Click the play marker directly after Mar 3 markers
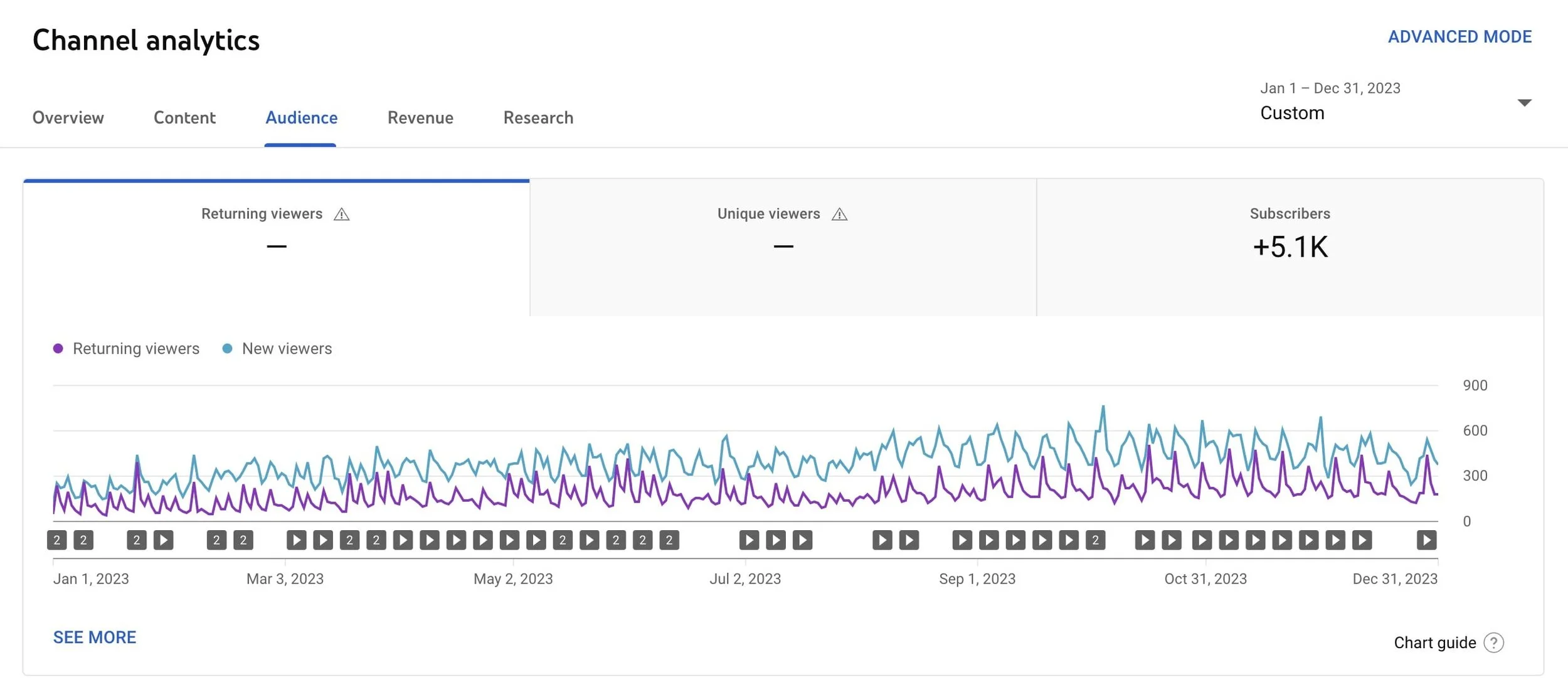Viewport: 1568px width, 687px height. (296, 540)
